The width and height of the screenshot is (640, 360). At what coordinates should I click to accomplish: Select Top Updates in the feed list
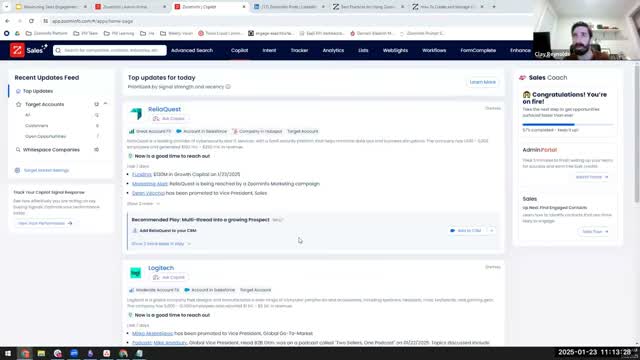point(38,91)
